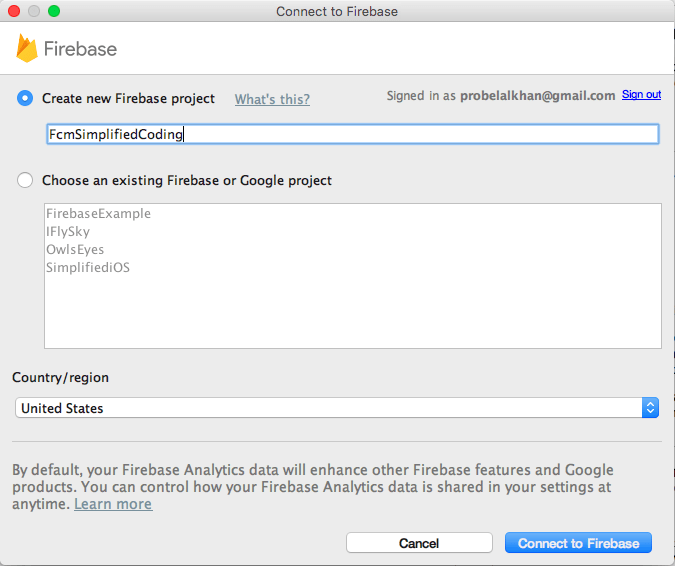Pick SimplifiediOS from the project list
675x566 pixels.
tap(88, 267)
